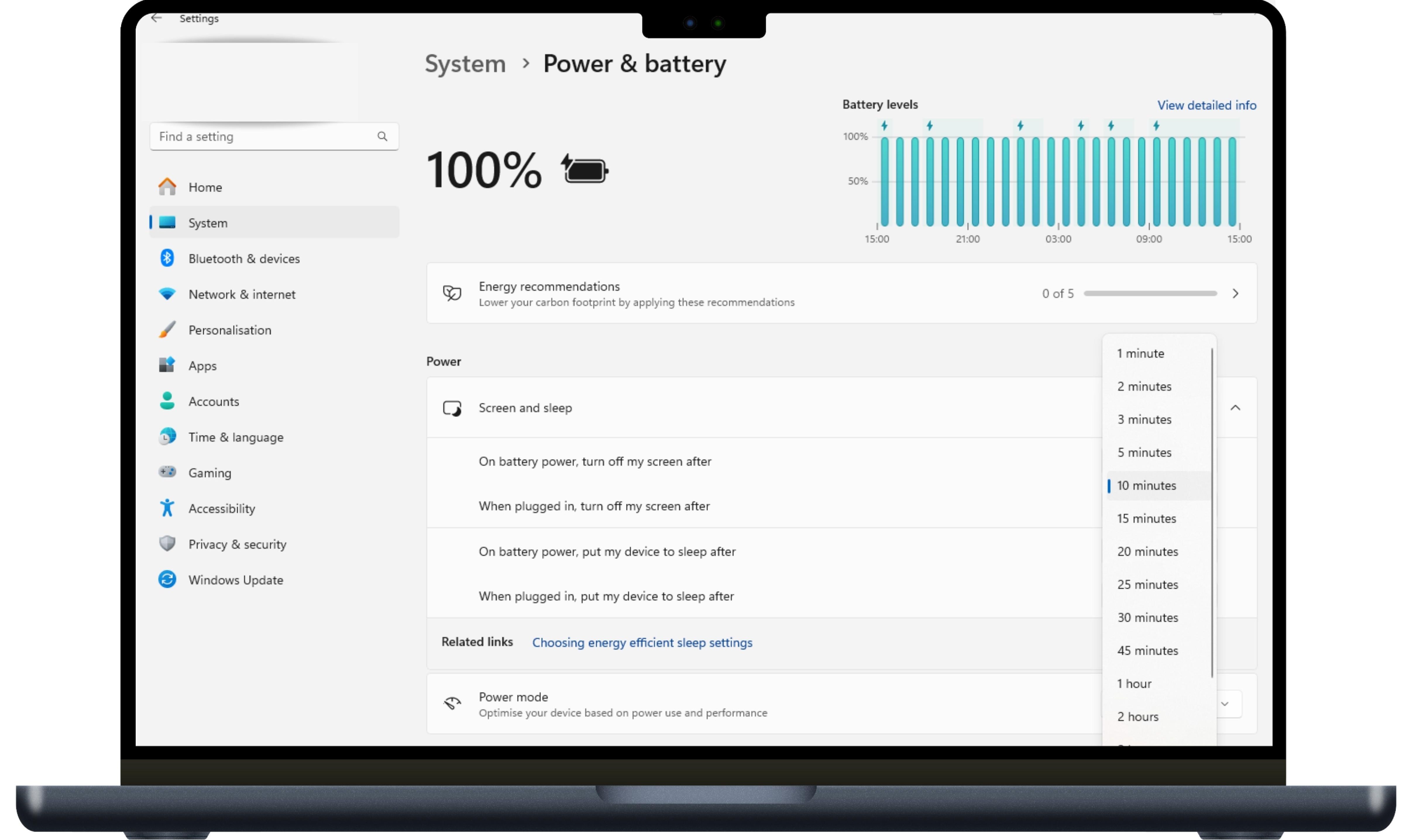The width and height of the screenshot is (1413, 840).
Task: Click the Bluetooth icon in sidebar
Action: [x=167, y=258]
